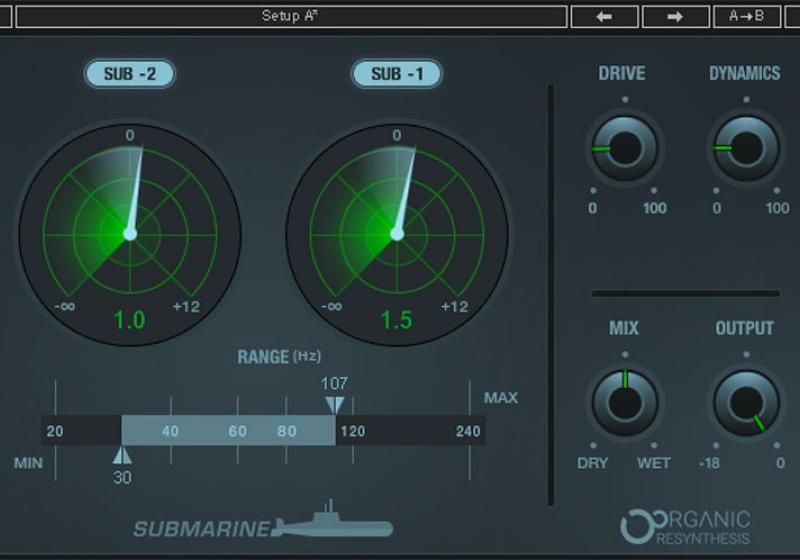
Task: Click the SUB -2 radar level dial
Action: pos(129,233)
